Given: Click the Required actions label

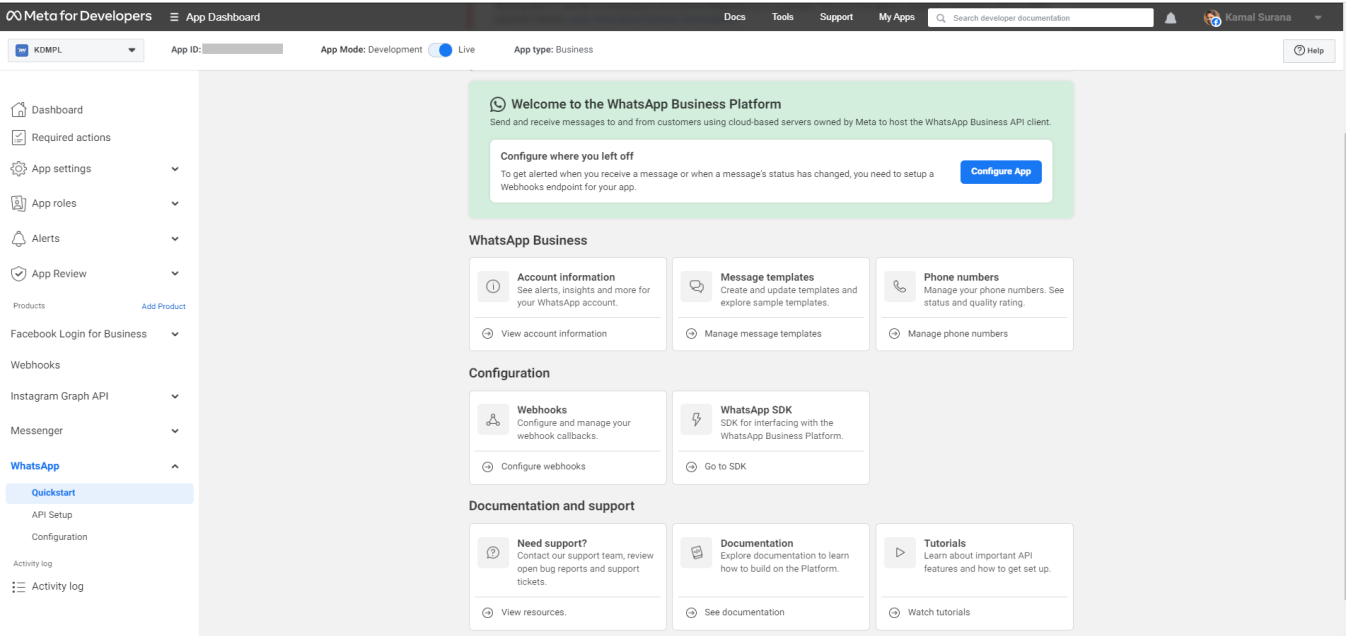Looking at the screenshot, I should point(71,138).
